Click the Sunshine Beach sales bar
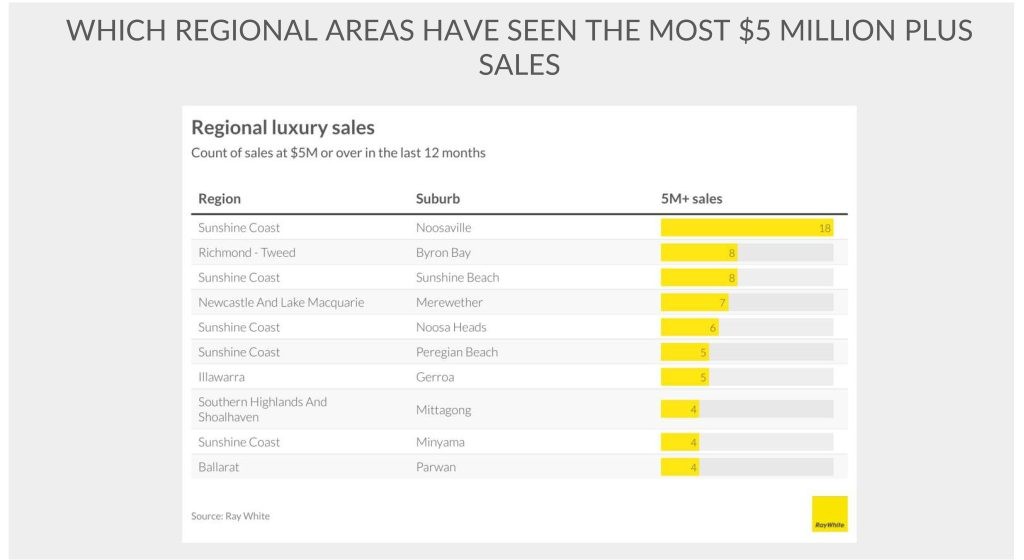 click(x=699, y=278)
